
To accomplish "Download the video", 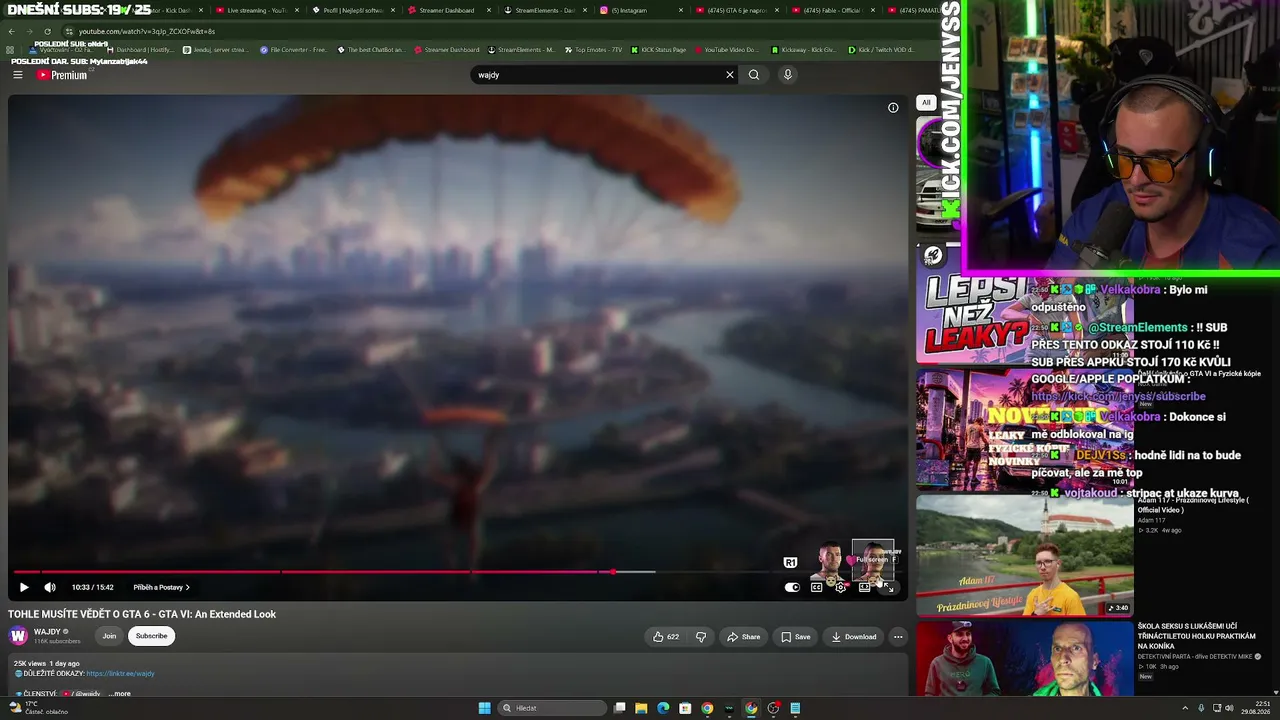I will click(854, 637).
